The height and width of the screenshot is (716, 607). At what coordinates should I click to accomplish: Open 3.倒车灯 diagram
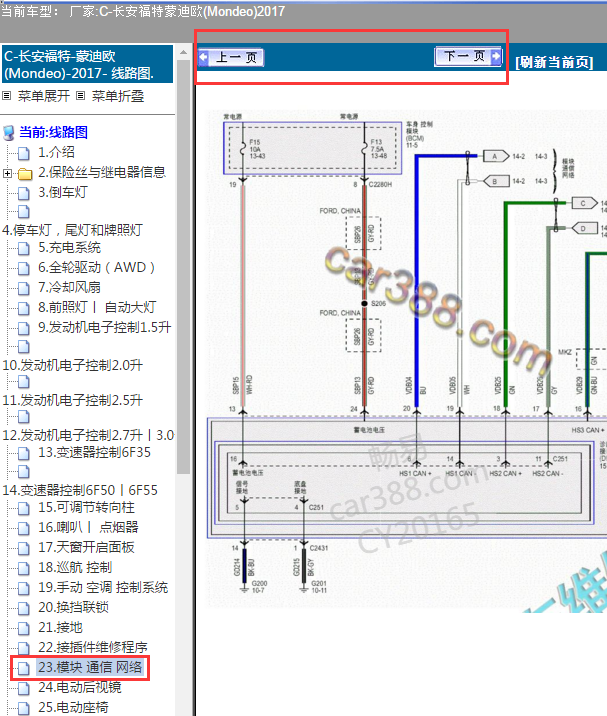(x=63, y=192)
